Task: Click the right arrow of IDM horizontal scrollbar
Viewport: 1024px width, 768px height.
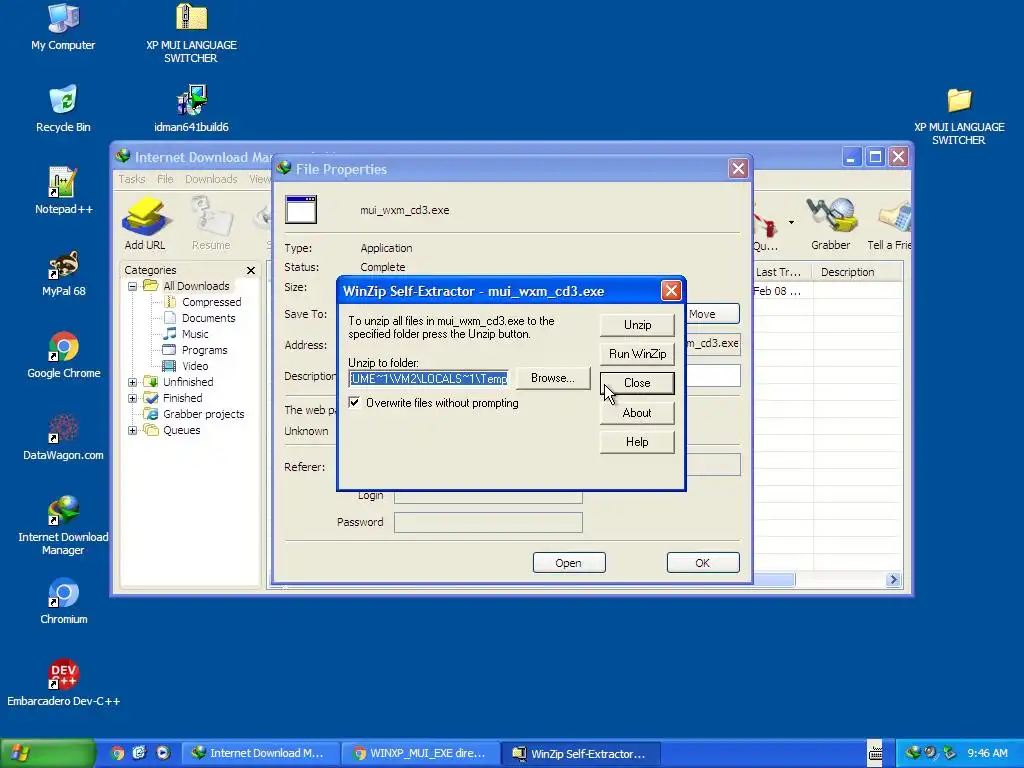Action: (x=893, y=579)
